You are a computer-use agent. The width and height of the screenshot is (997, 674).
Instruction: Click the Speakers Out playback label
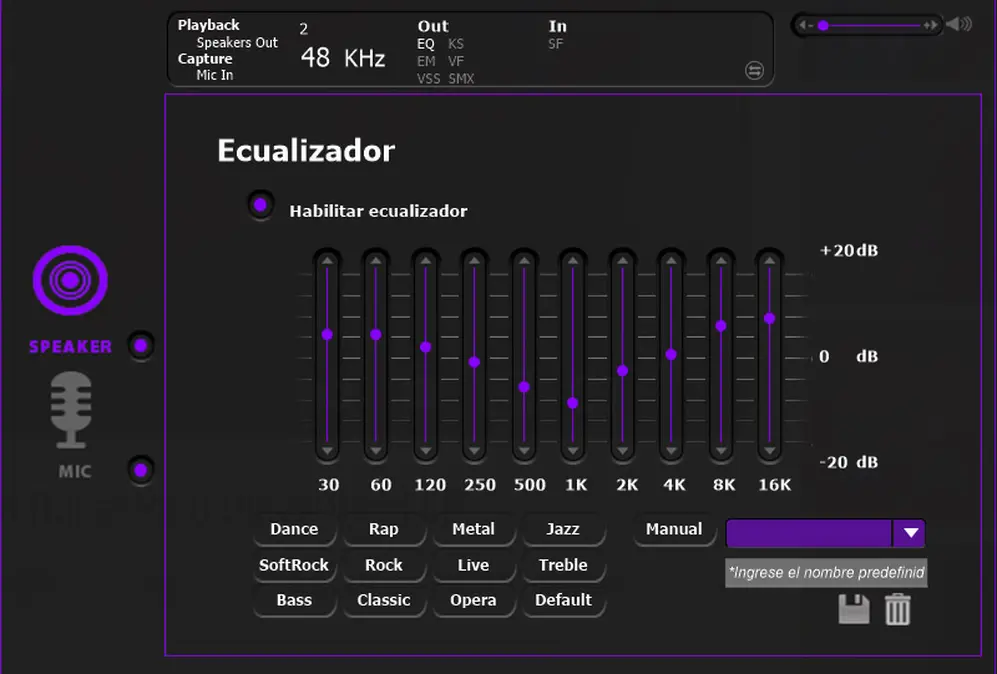237,43
